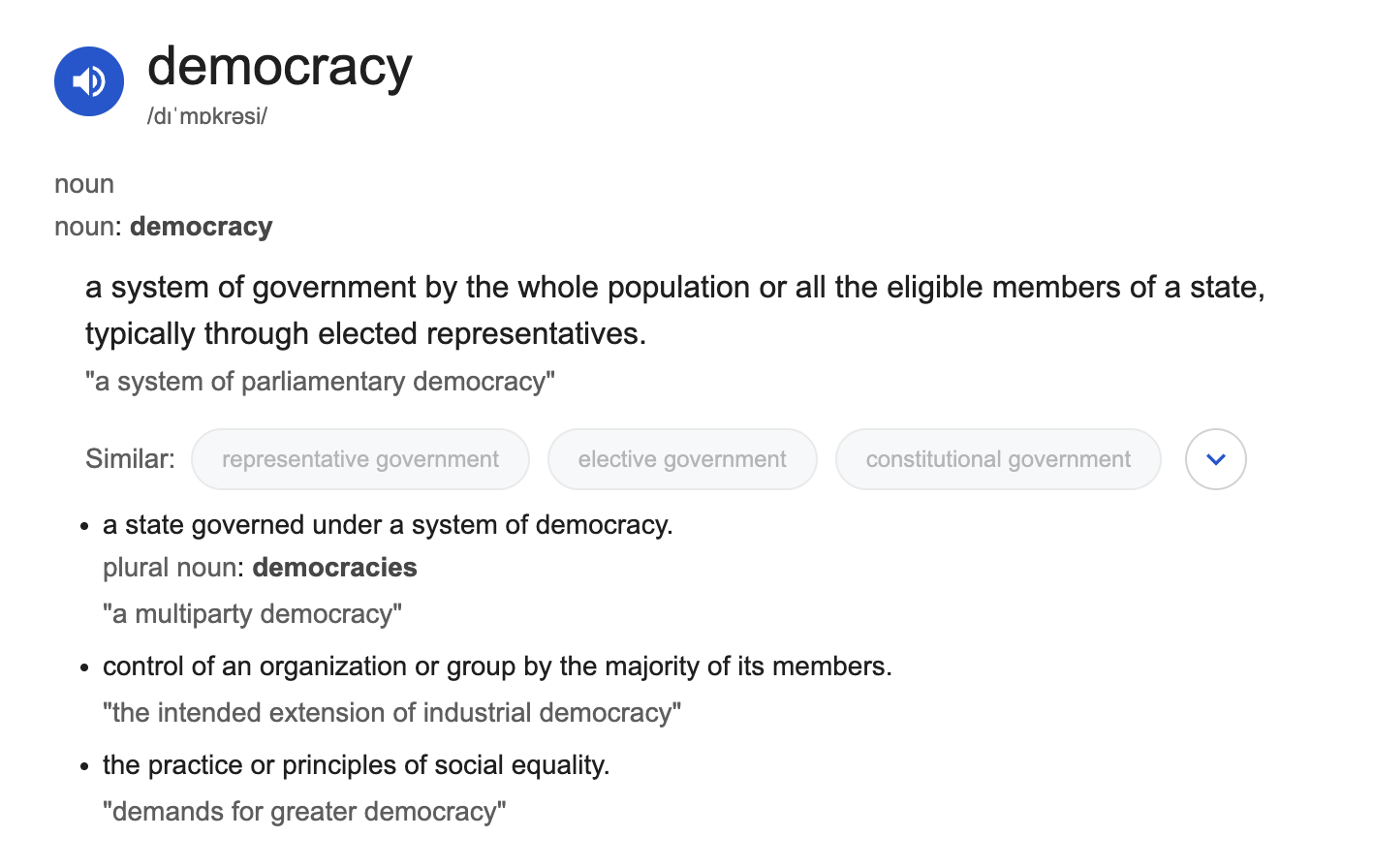Play the pronunciation audio for democracy
Image resolution: width=1374 pixels, height=868 pixels.
click(89, 81)
